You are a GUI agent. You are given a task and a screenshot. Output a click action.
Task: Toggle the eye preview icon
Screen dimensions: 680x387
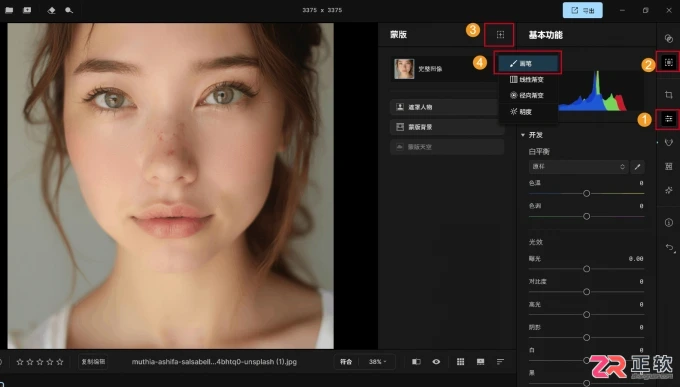pos(436,362)
